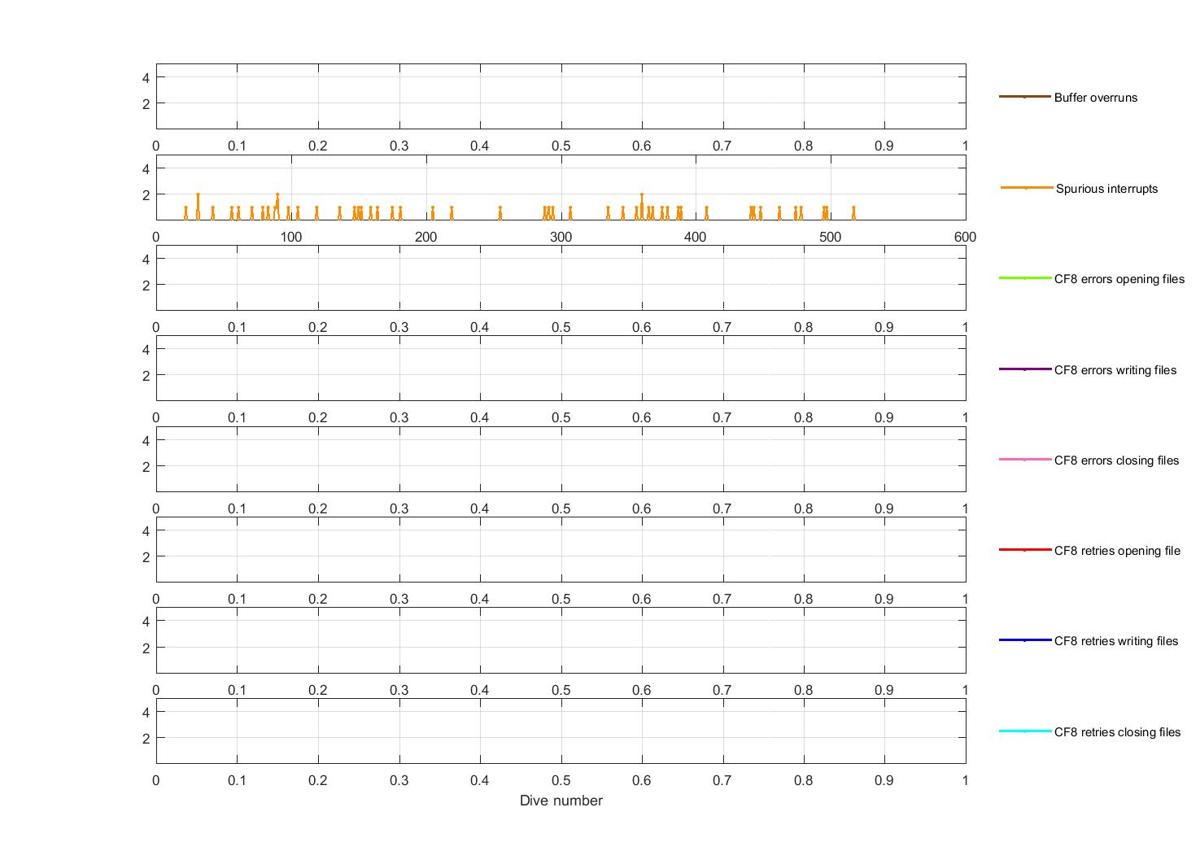Screen dimensions: 1200x859
Task: Click the Buffer overruns legend label
Action: [1095, 98]
